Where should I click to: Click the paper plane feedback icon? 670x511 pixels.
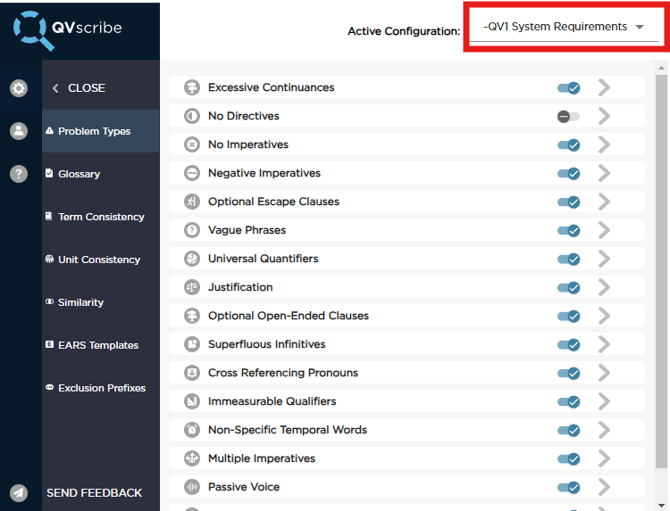click(19, 493)
